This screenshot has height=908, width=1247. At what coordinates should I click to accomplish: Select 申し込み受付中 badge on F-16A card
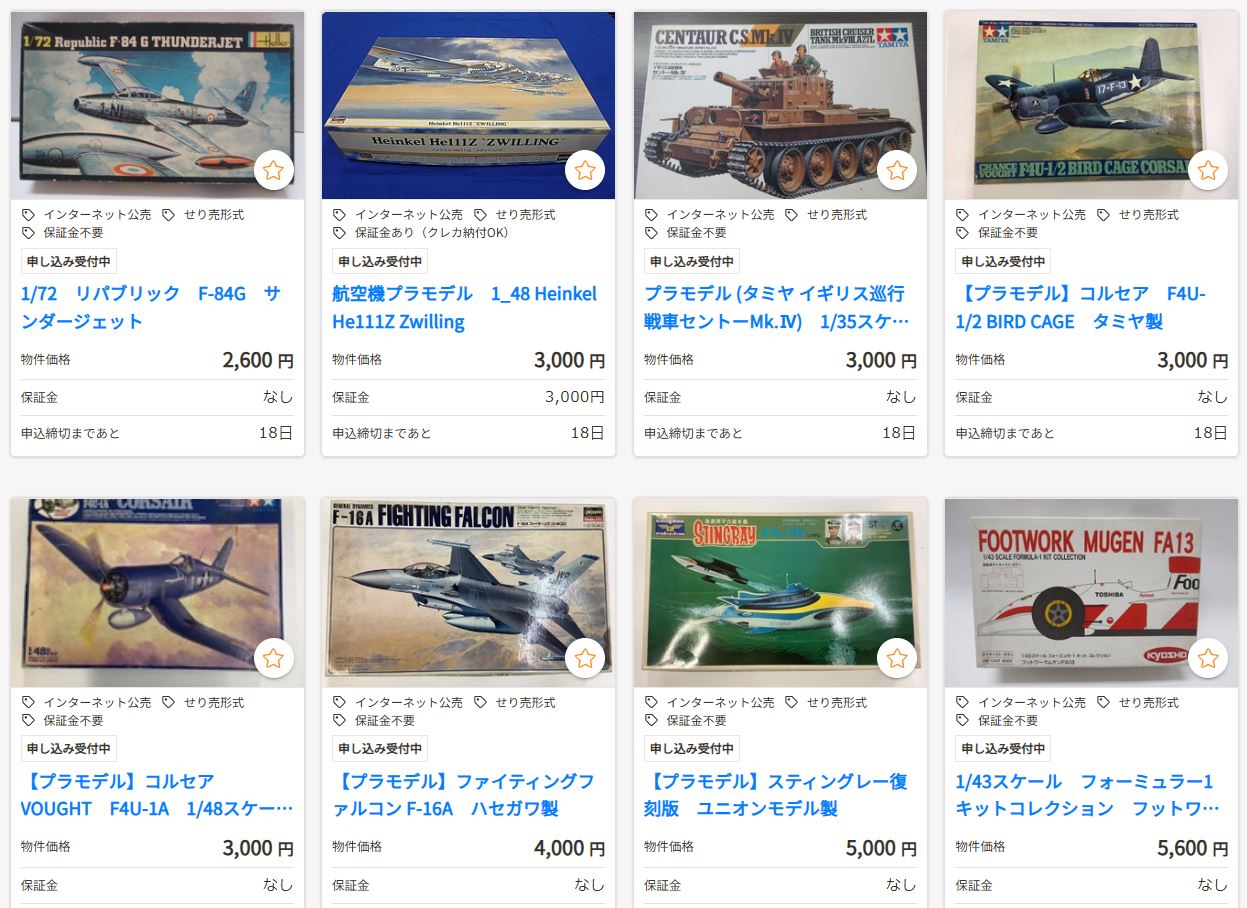[x=380, y=749]
